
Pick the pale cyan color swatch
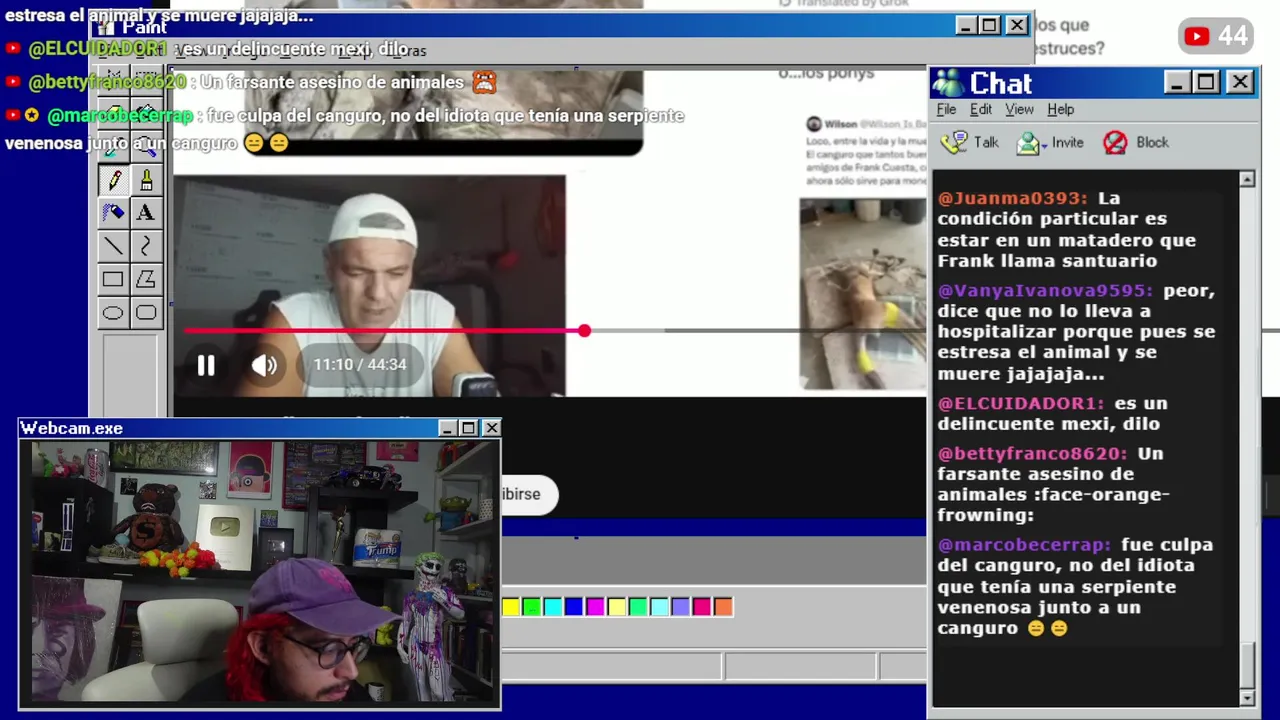coord(659,606)
